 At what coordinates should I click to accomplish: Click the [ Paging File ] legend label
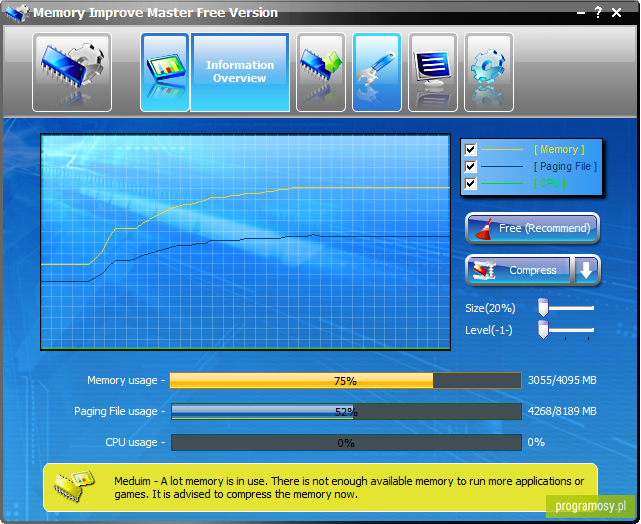coord(565,166)
